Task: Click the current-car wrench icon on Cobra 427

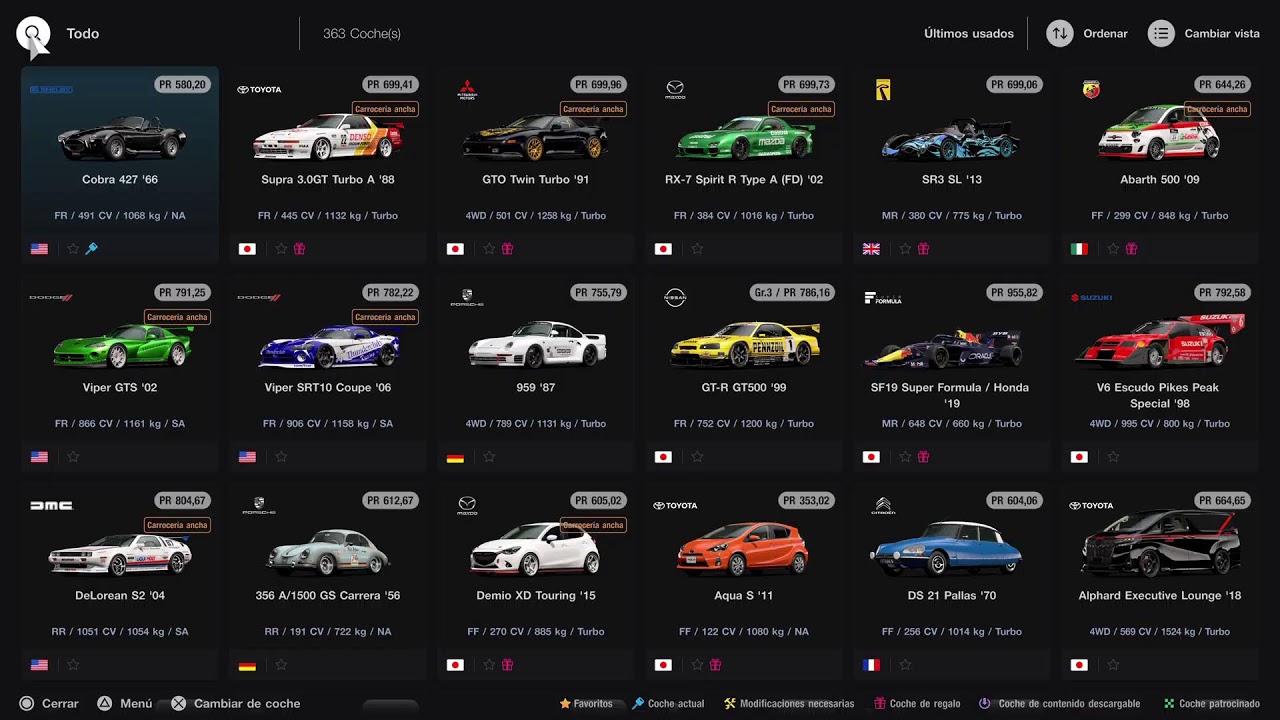Action: coord(91,249)
